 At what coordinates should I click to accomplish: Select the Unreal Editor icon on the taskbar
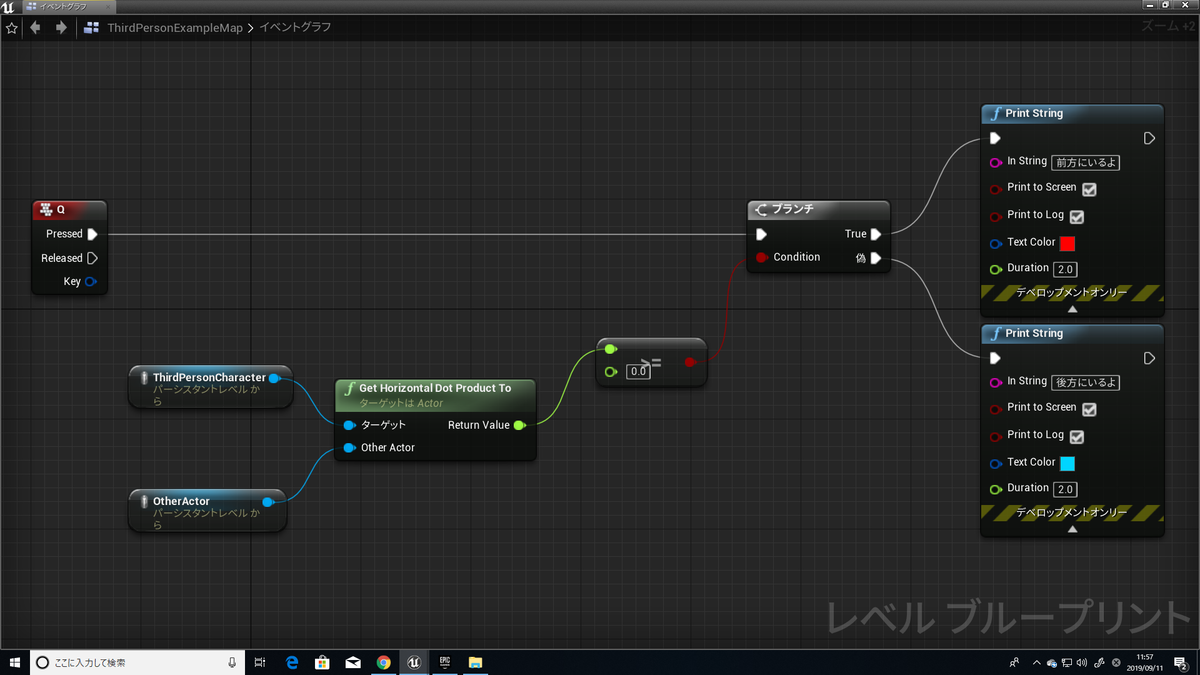pyautogui.click(x=413, y=662)
